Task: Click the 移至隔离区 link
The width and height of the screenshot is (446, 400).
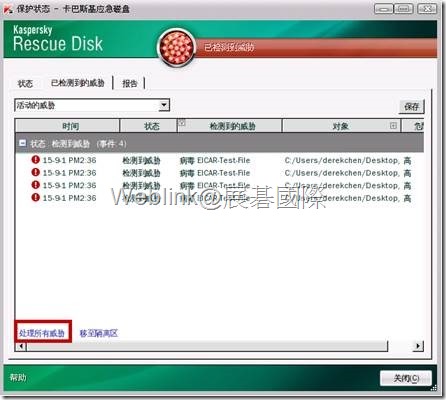Action: (99, 333)
